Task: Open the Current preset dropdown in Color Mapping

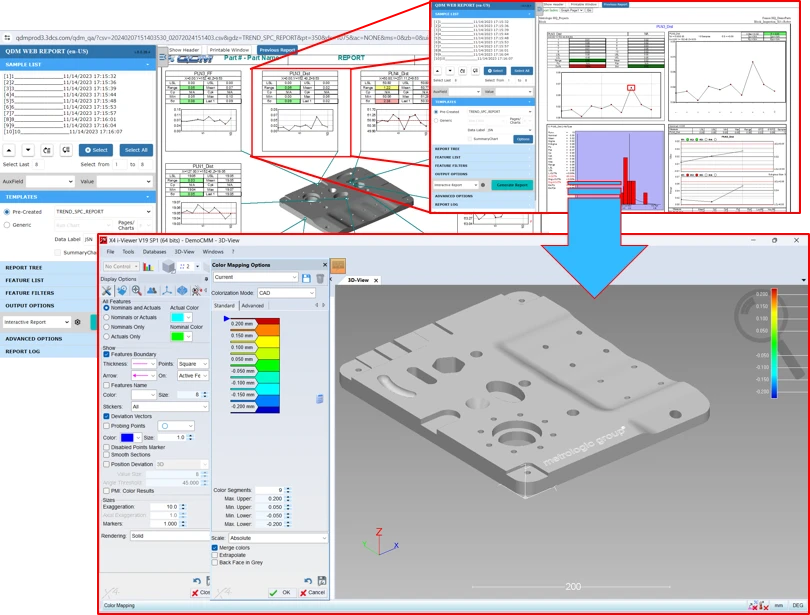Action: (256, 277)
